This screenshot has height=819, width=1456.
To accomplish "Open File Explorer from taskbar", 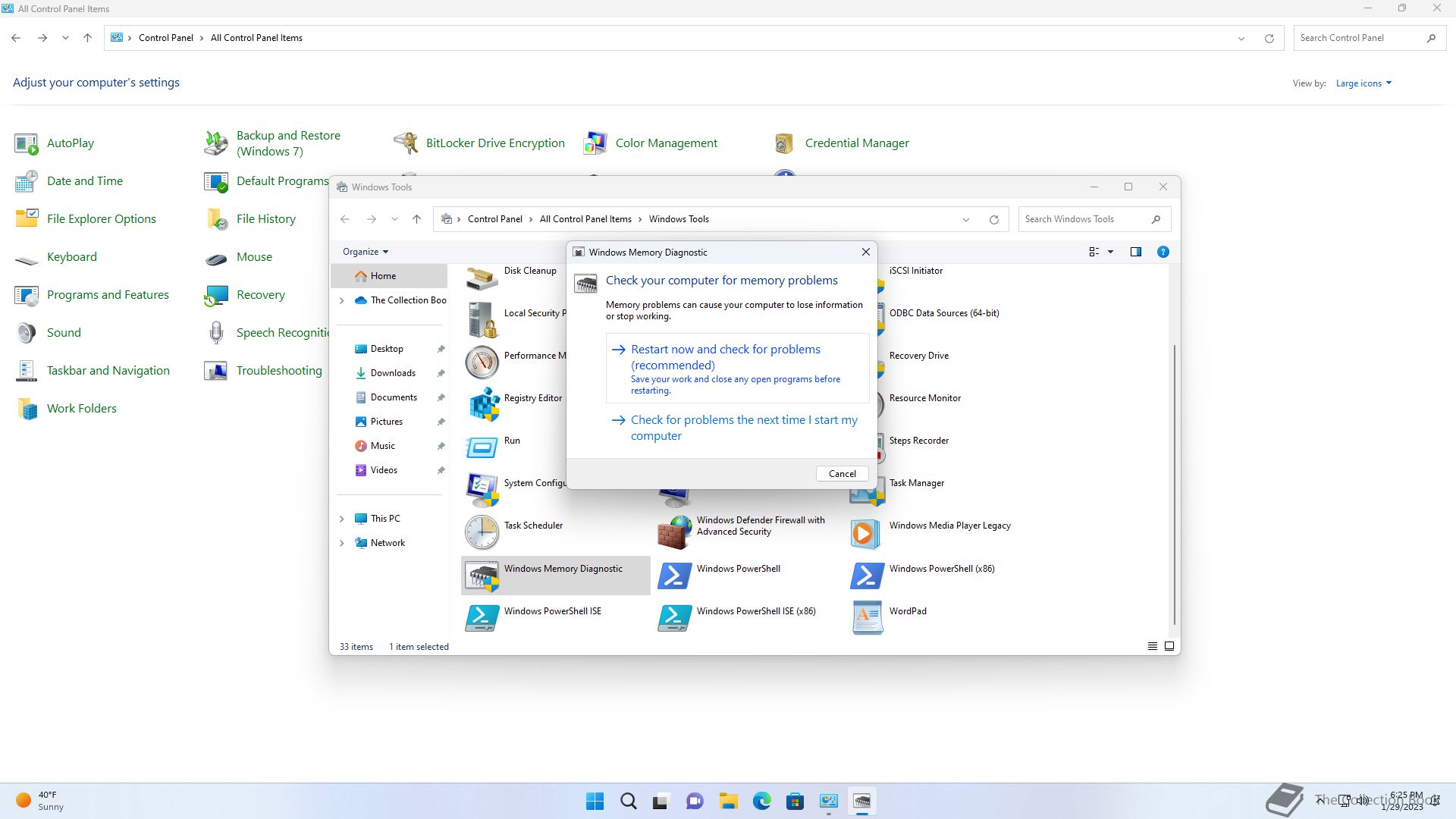I will coord(728,801).
